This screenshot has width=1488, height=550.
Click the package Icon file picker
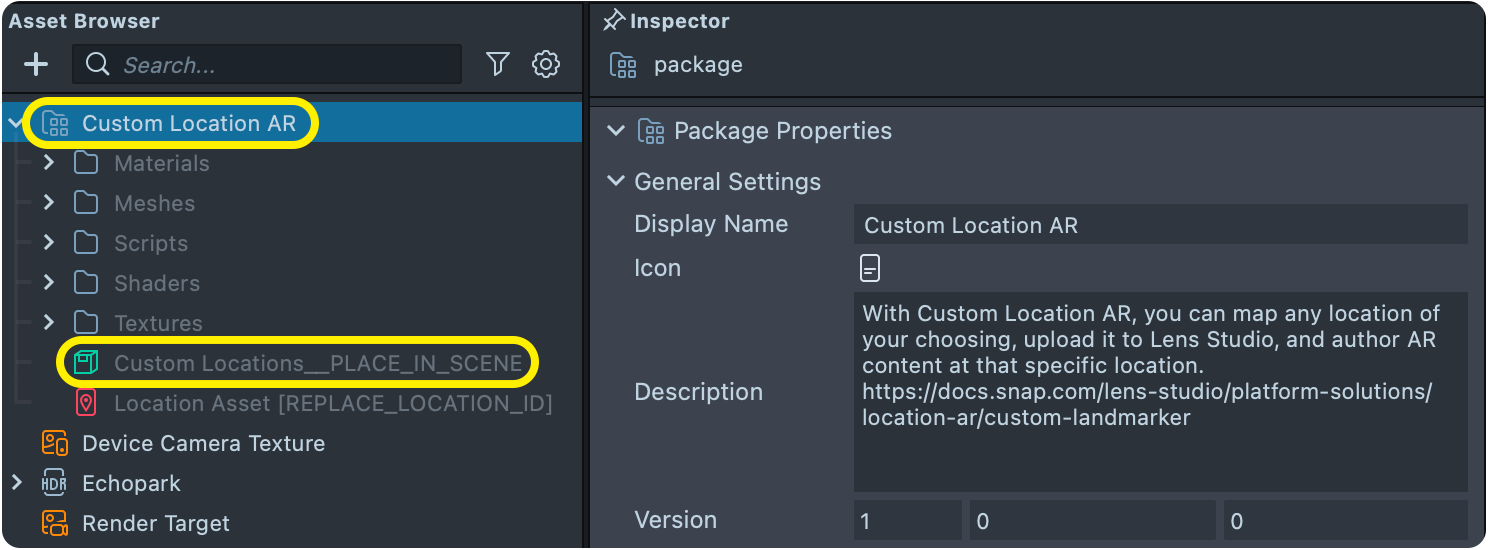870,268
